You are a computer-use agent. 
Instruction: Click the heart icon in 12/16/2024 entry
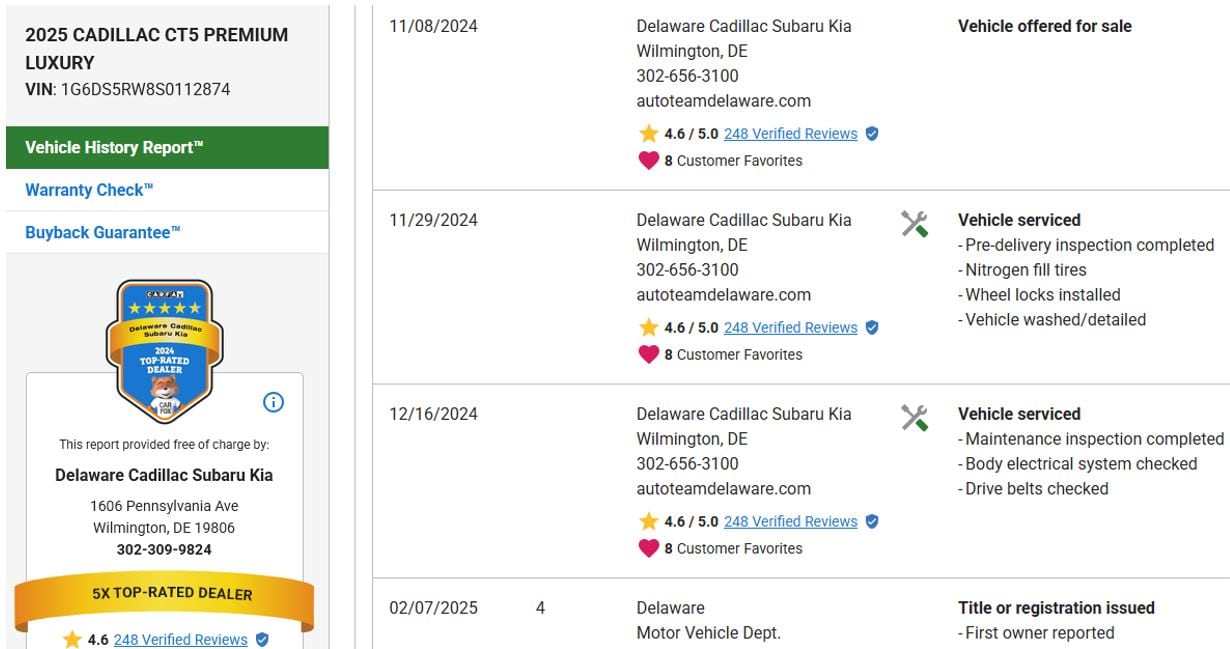click(x=649, y=548)
